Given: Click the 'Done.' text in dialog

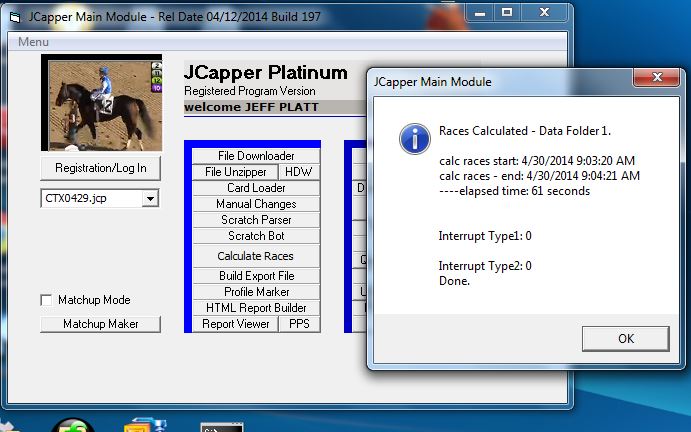Looking at the screenshot, I should coord(454,281).
